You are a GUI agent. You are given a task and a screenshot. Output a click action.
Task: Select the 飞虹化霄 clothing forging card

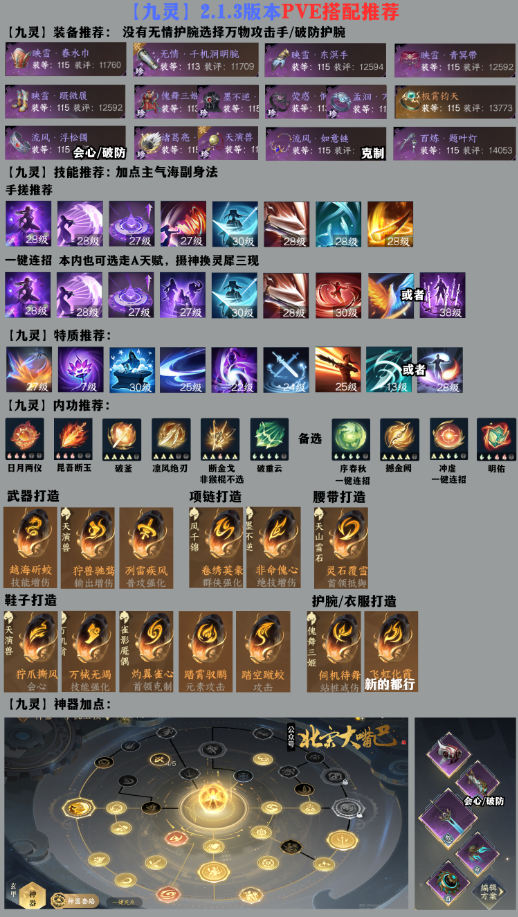(x=391, y=652)
